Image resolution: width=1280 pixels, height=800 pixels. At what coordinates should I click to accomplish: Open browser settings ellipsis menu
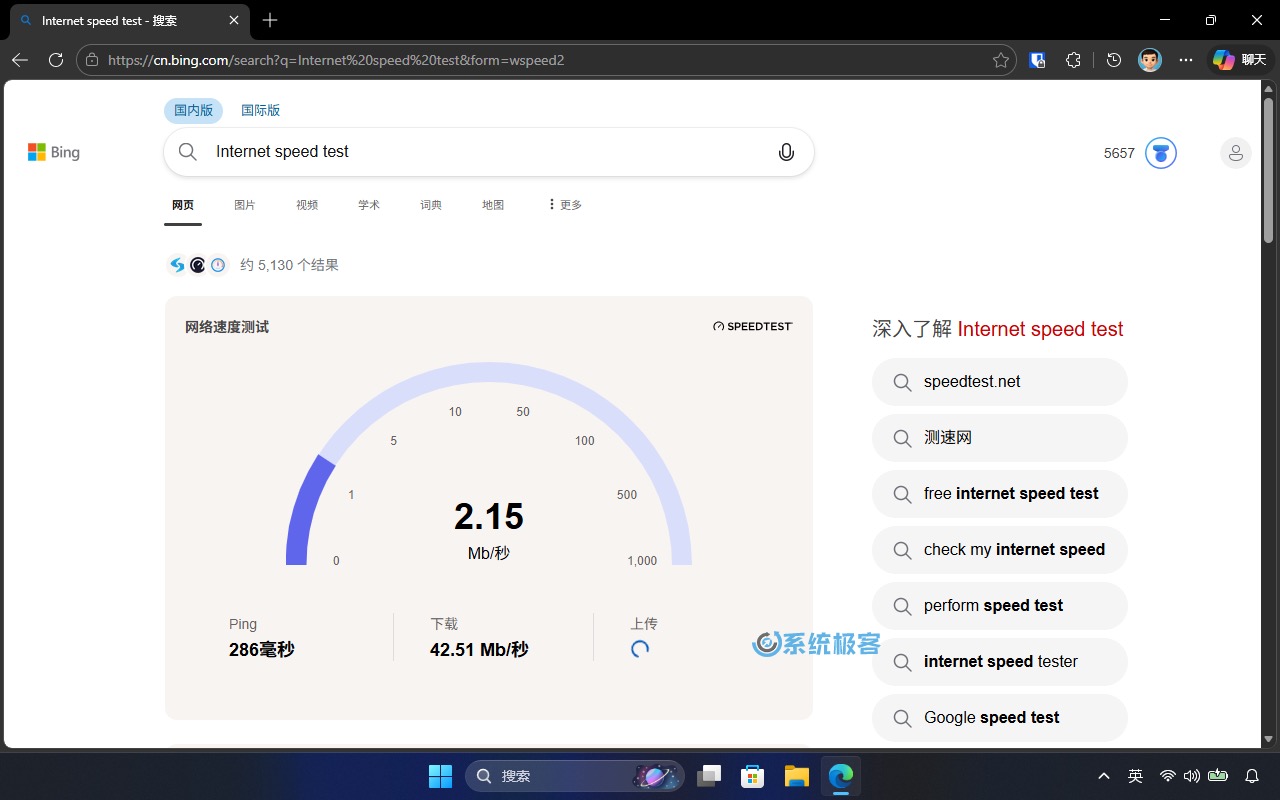(x=1186, y=60)
